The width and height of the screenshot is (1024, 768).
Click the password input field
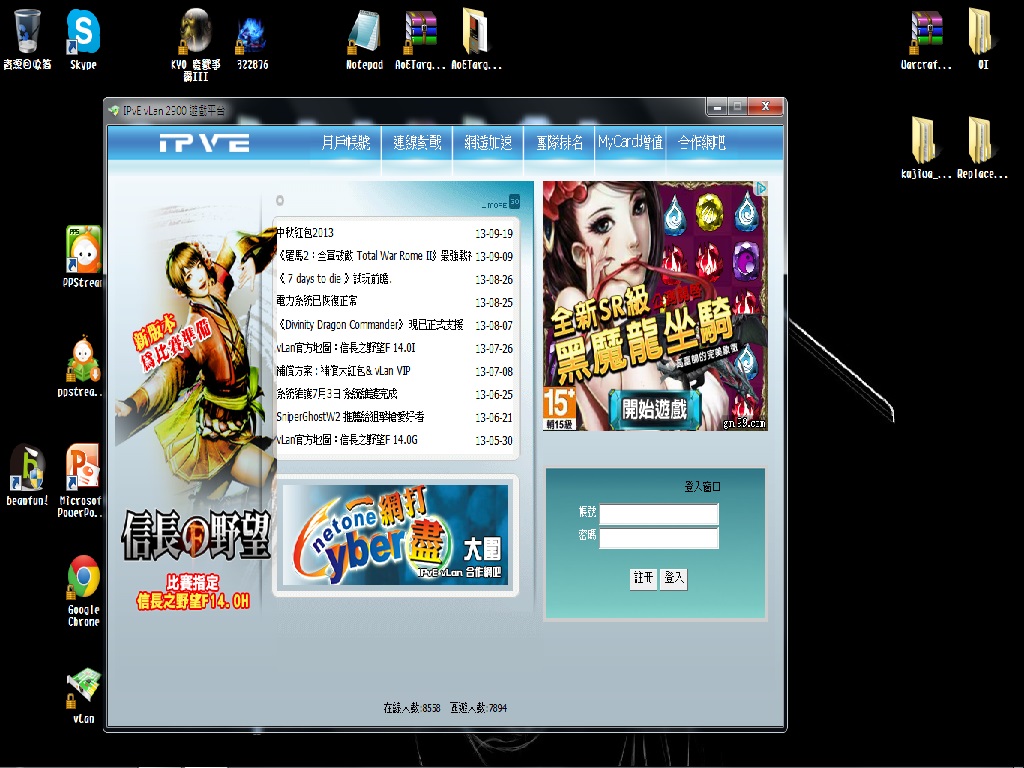(x=659, y=537)
